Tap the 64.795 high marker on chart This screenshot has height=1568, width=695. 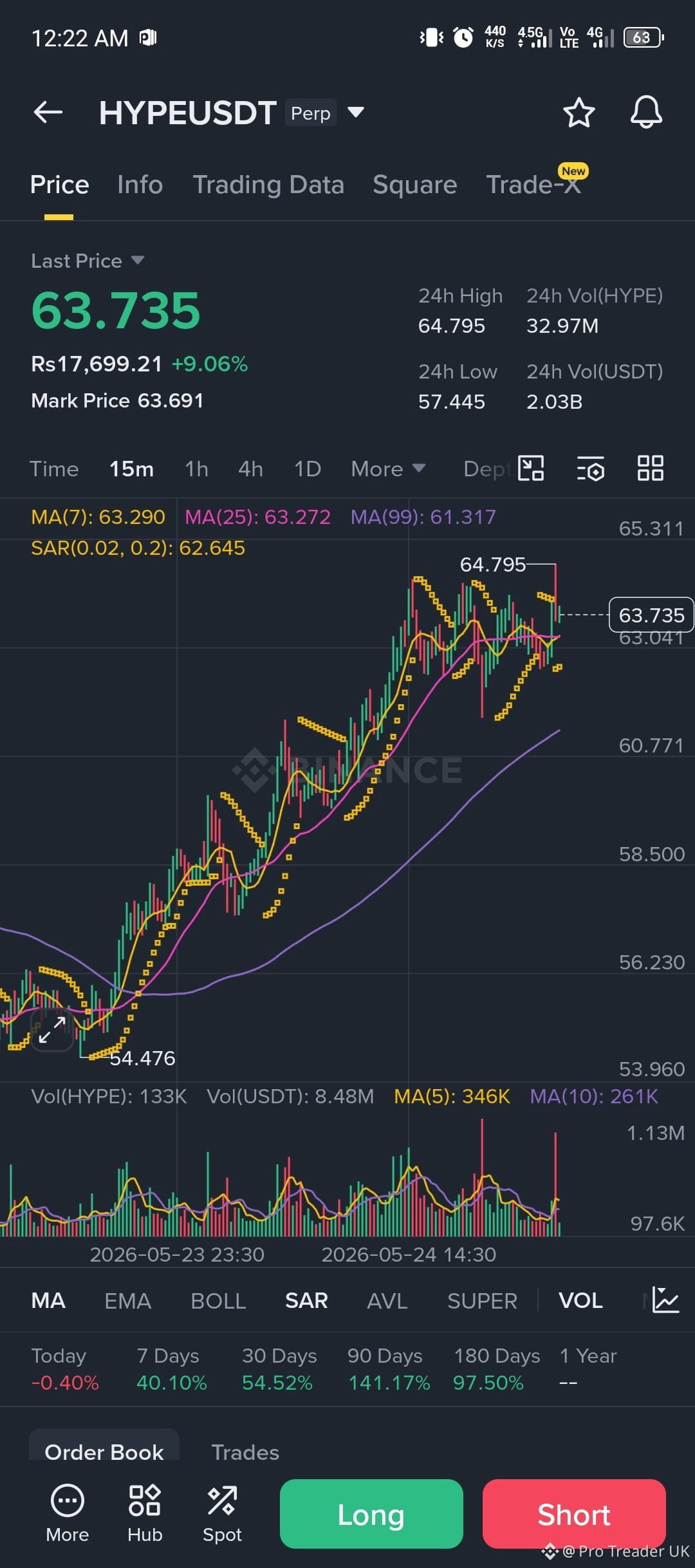(493, 565)
